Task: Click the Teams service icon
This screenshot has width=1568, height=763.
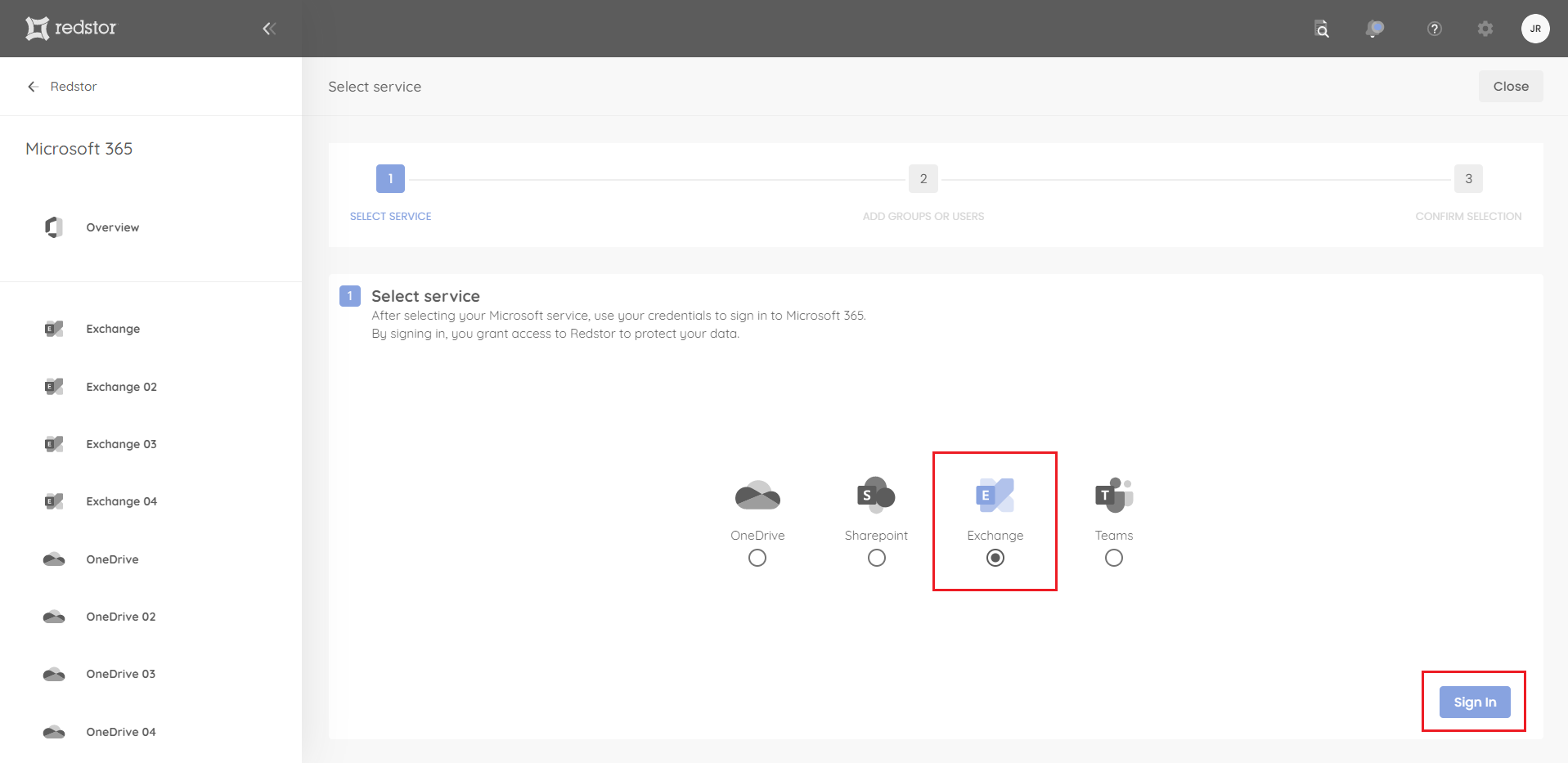Action: tap(1114, 495)
